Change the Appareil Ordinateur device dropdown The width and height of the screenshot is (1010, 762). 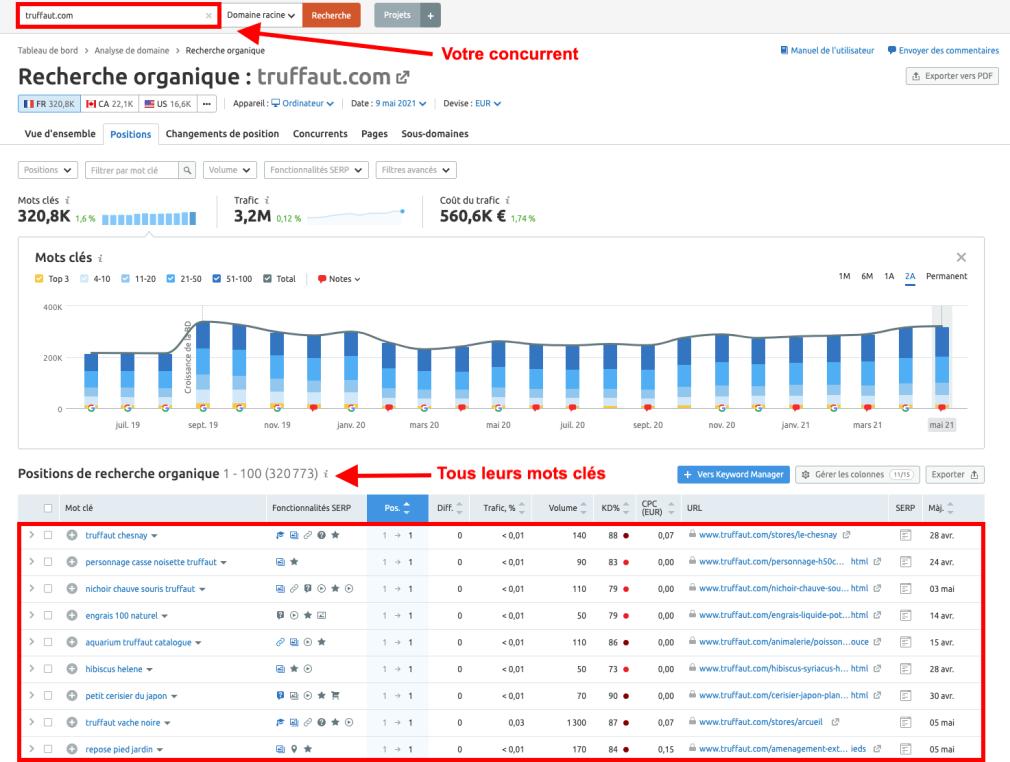tap(302, 104)
